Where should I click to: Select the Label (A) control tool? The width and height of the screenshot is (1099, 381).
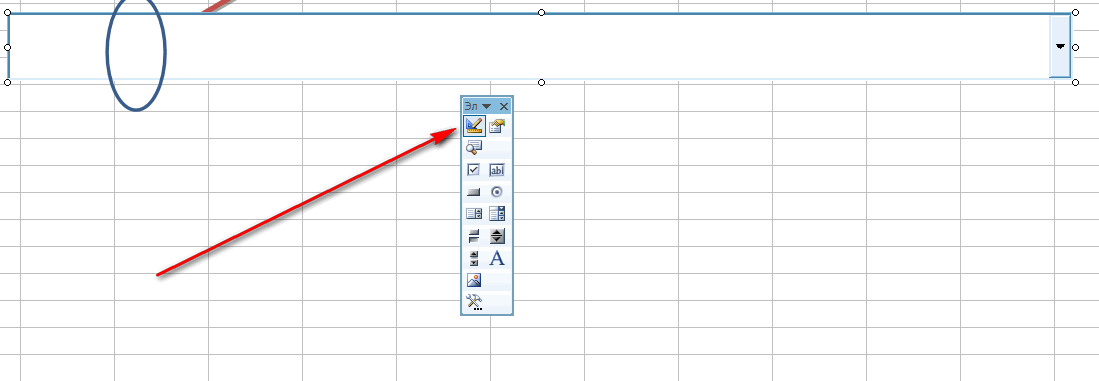tap(497, 258)
